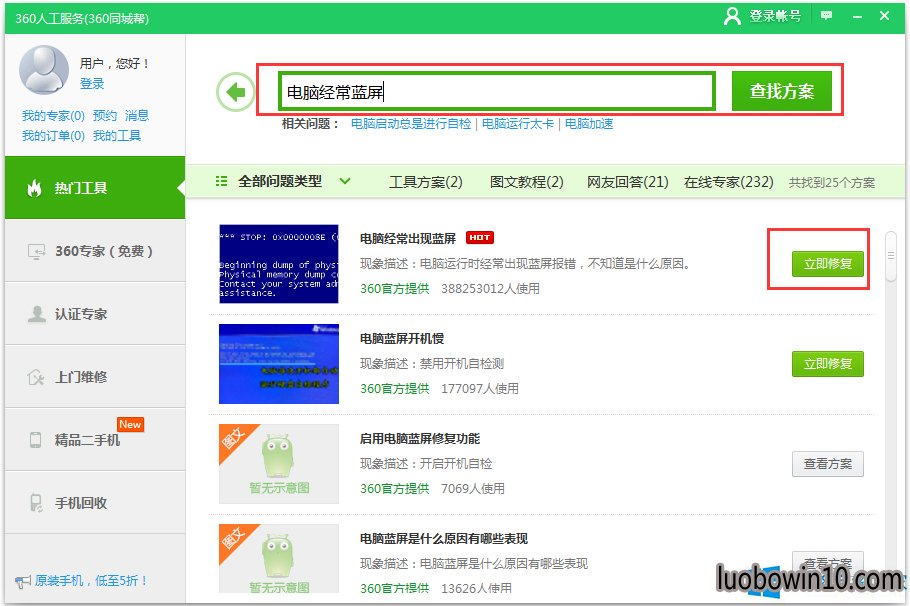910x606 pixels.
Task: Open the 360专家（免费）sidebar tab
Action: pyautogui.click(x=95, y=251)
